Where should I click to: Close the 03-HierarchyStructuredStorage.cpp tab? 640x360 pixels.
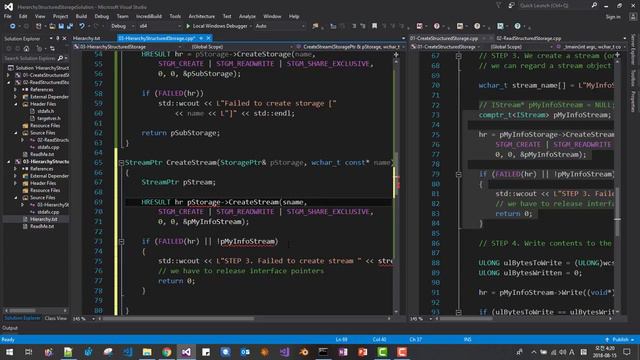(209, 38)
